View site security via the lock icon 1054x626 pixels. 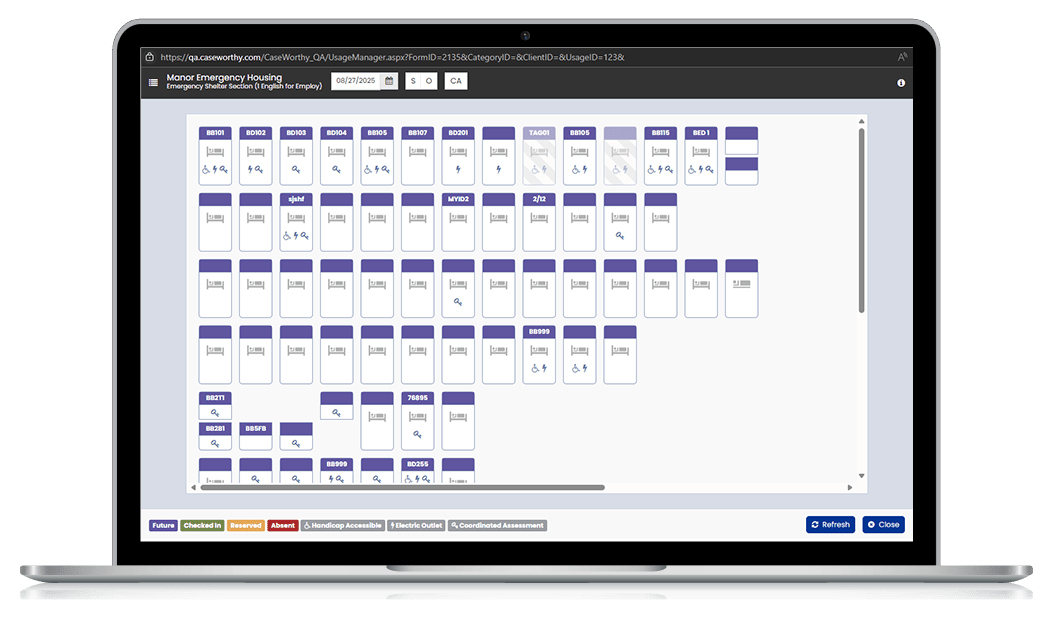pyautogui.click(x=150, y=57)
